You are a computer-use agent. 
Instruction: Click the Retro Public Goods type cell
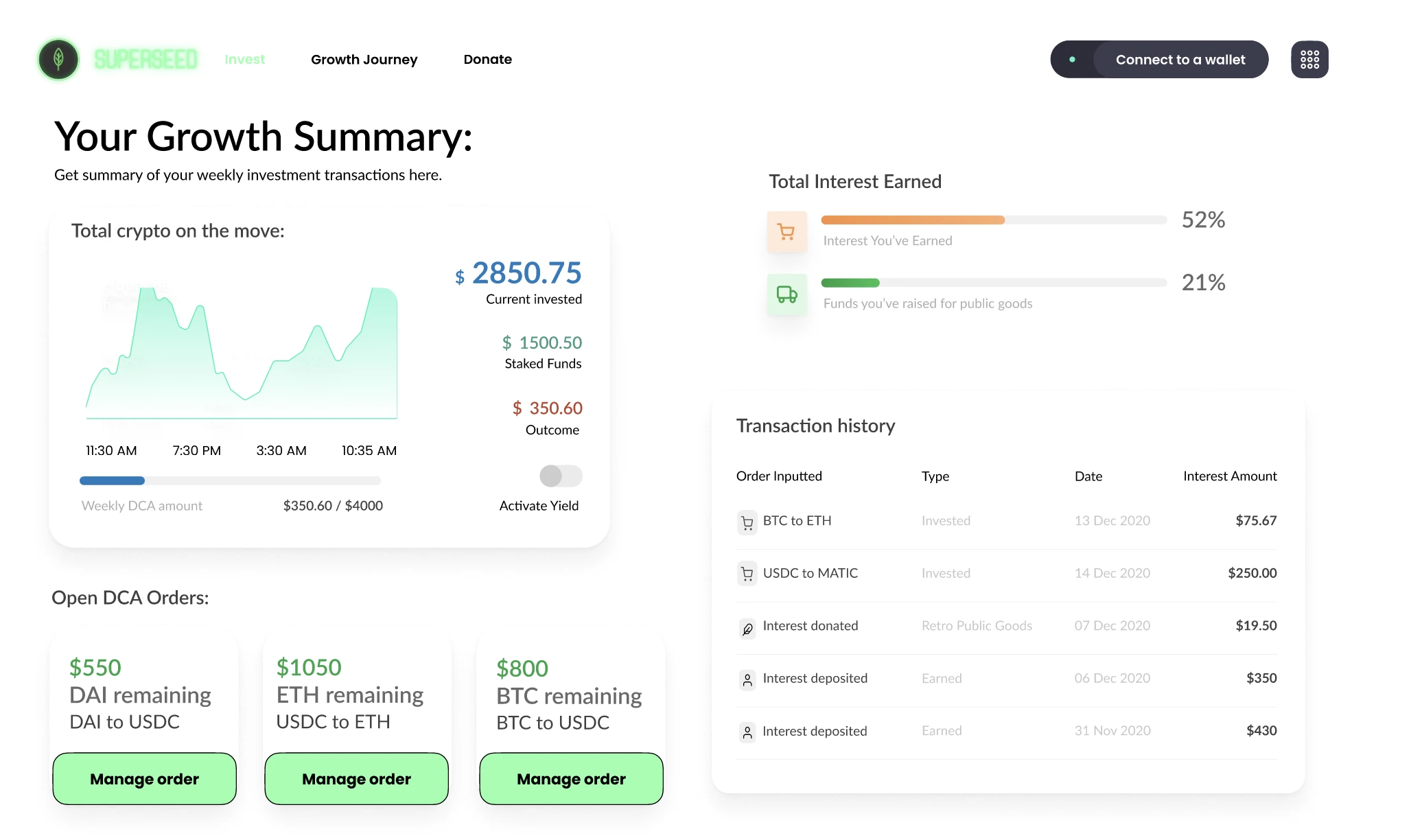pyautogui.click(x=977, y=626)
